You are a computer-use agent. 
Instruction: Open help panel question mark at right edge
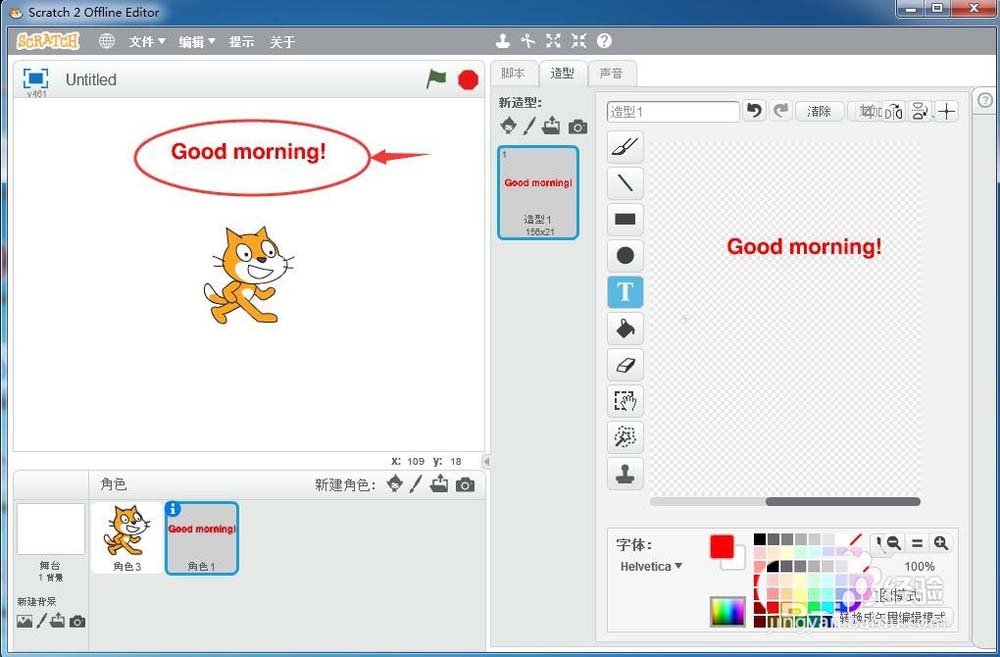(985, 100)
